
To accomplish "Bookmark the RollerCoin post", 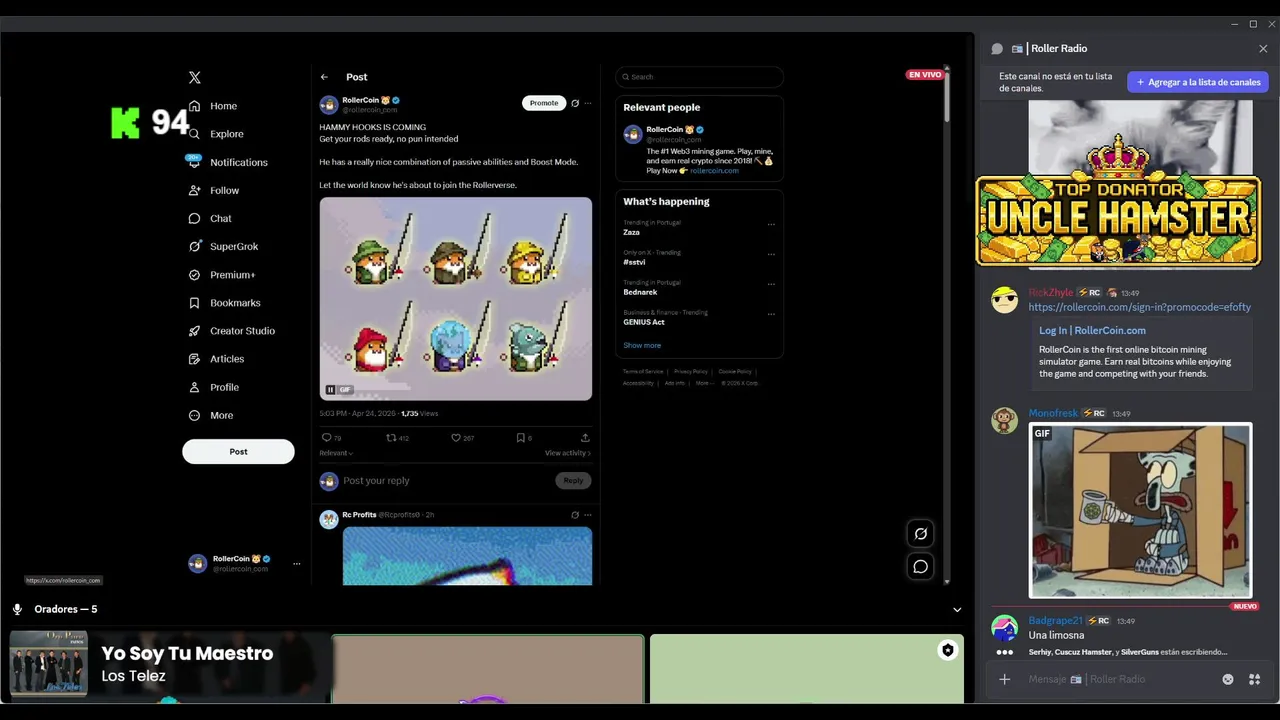I will coord(523,438).
